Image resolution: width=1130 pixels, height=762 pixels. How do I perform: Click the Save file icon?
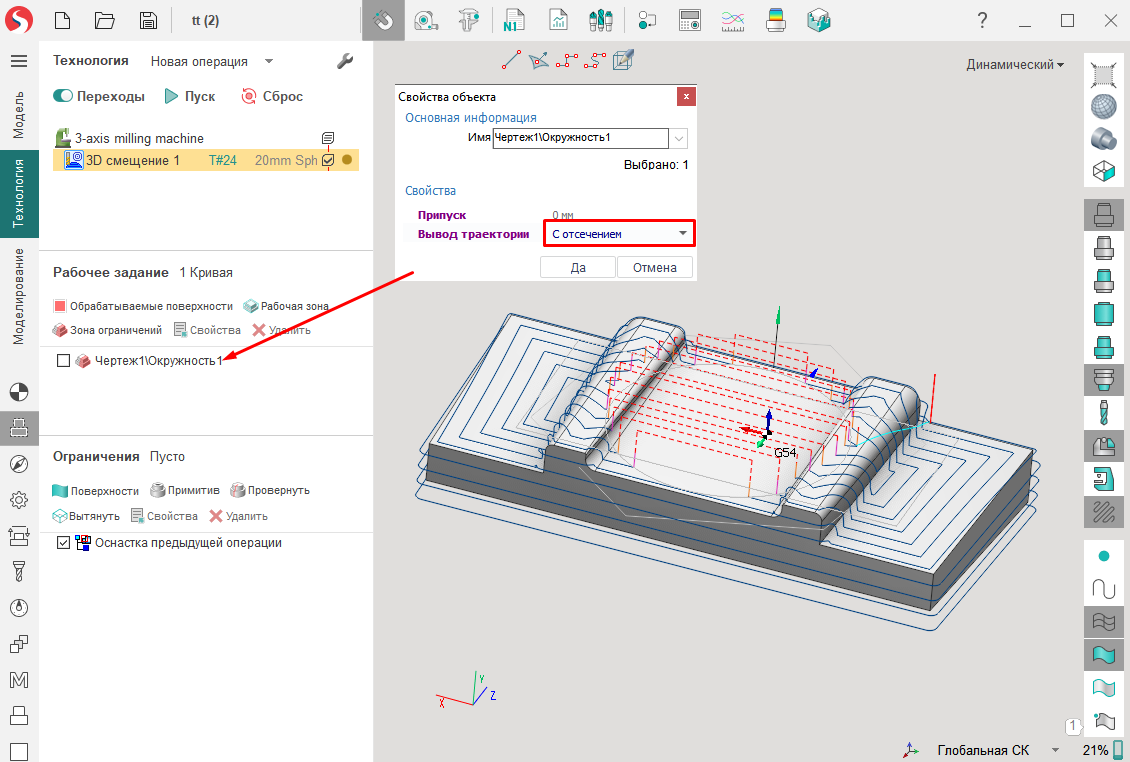point(148,20)
